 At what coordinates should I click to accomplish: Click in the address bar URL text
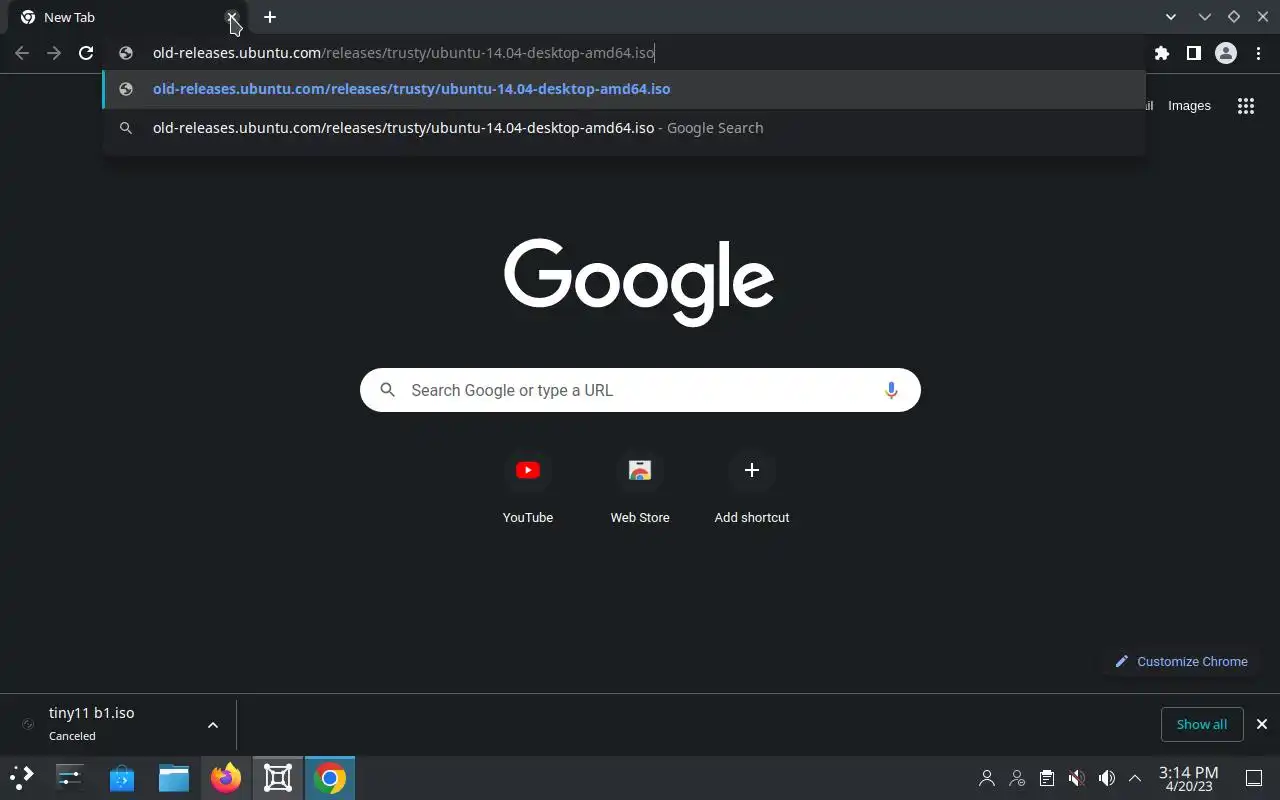(403, 53)
